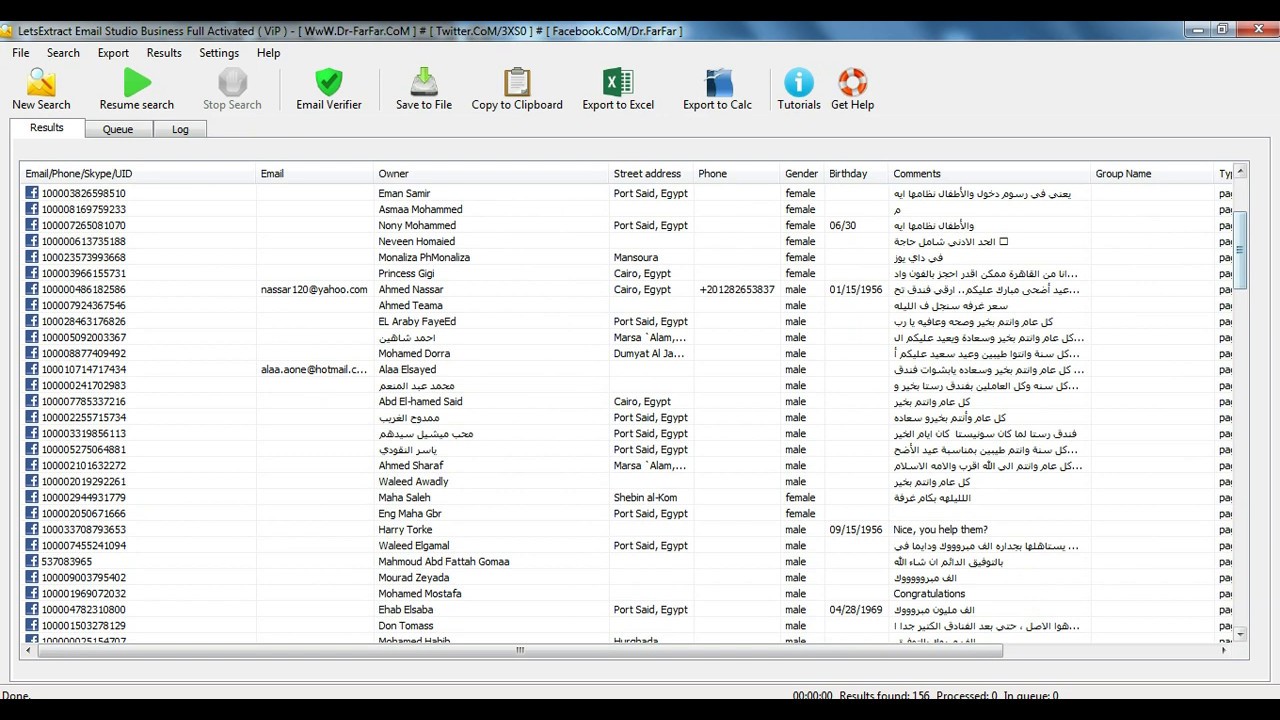Click birthday 01/15/1956 cell
Viewport: 1280px width, 720px height.
[856, 289]
